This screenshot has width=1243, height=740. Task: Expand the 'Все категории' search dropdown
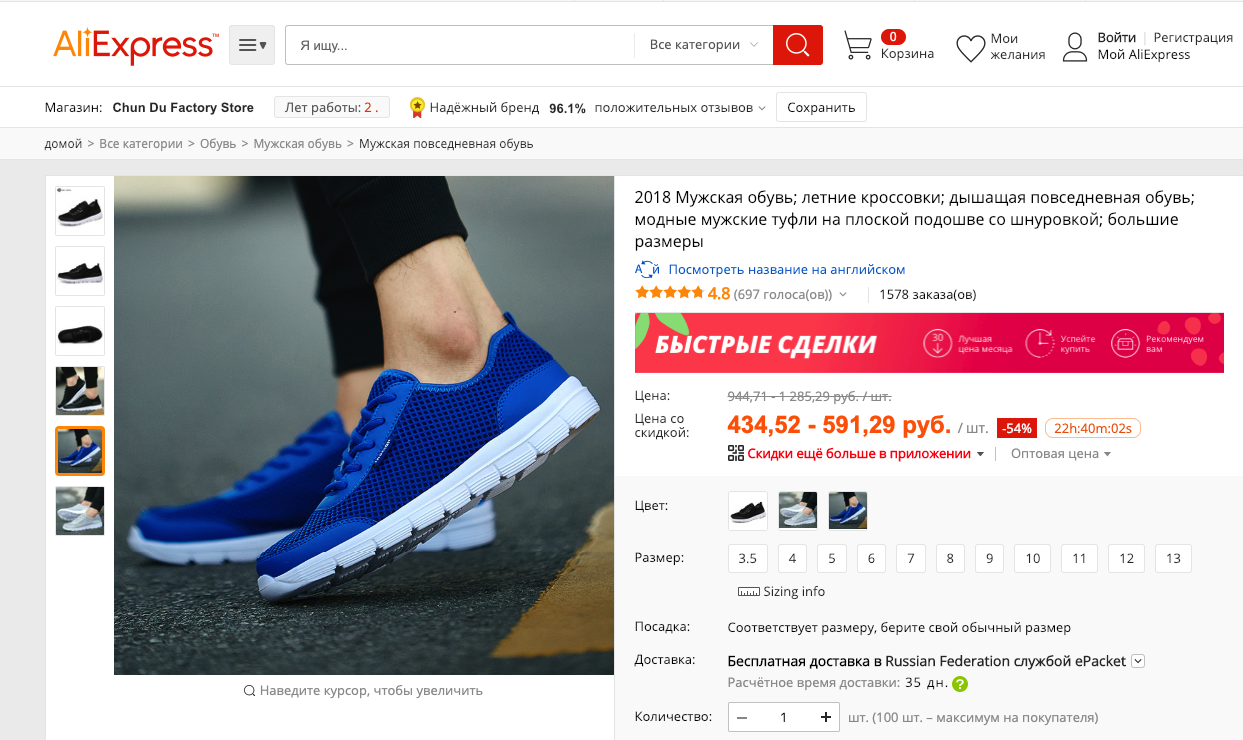point(704,45)
